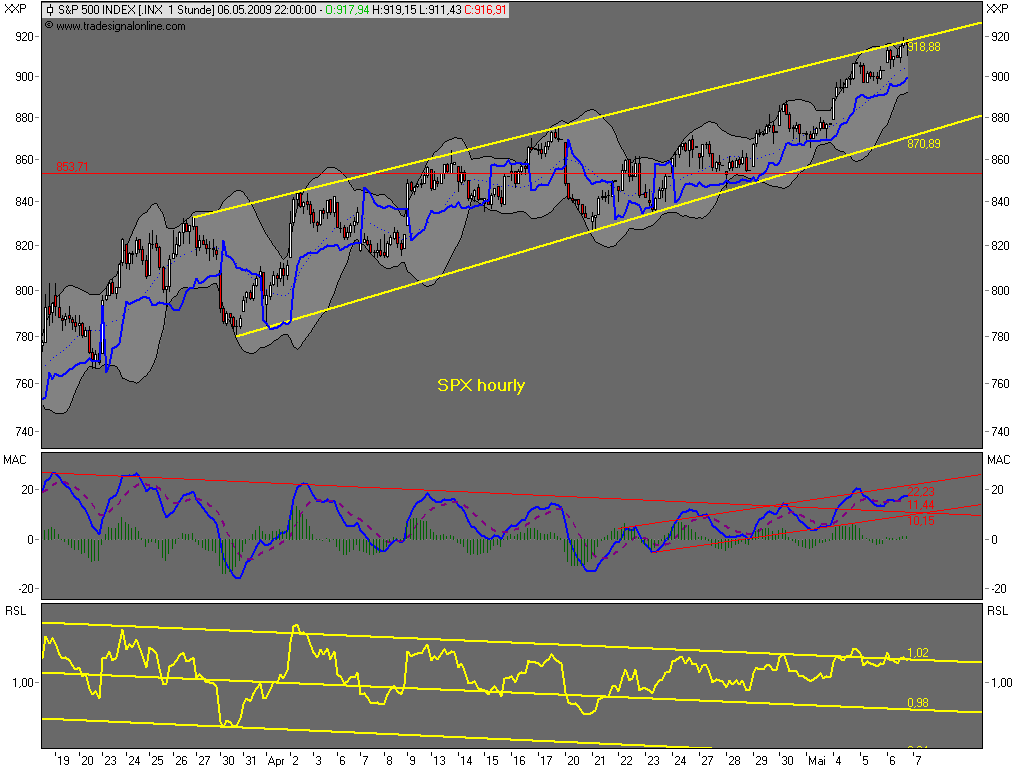1024x768 pixels.
Task: Select the S&P 500 INDEX title text
Action: click(97, 10)
